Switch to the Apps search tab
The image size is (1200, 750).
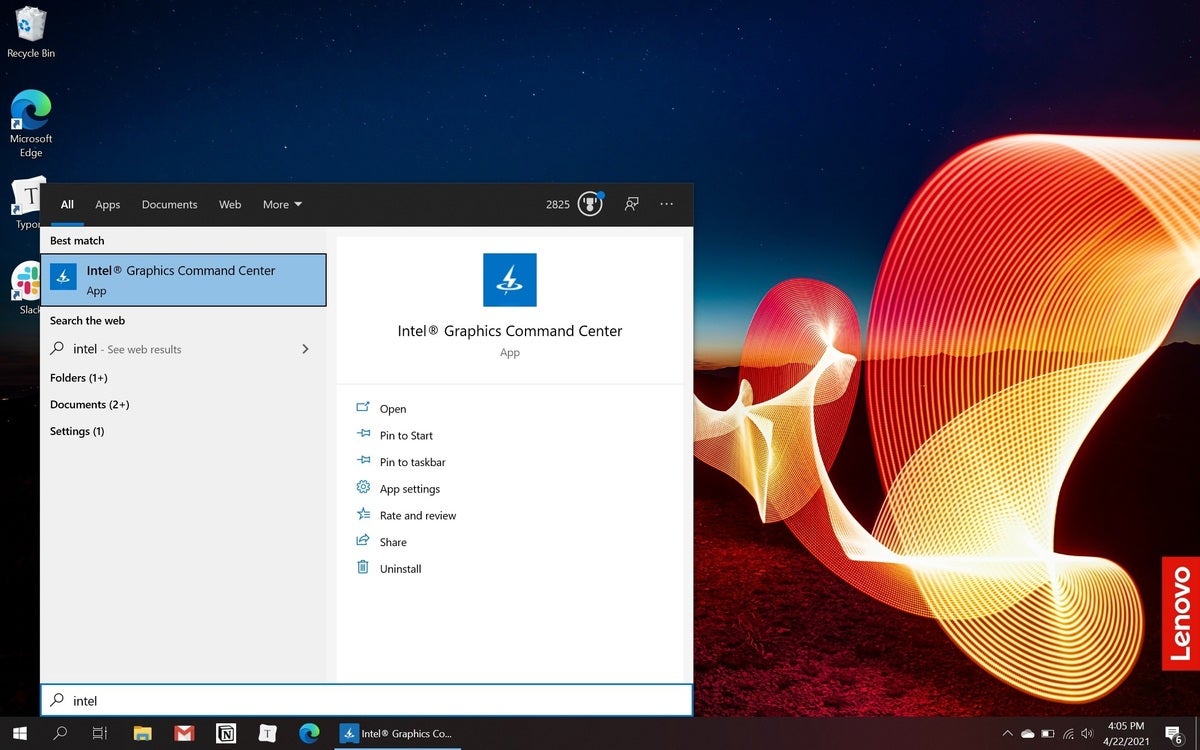(108, 204)
